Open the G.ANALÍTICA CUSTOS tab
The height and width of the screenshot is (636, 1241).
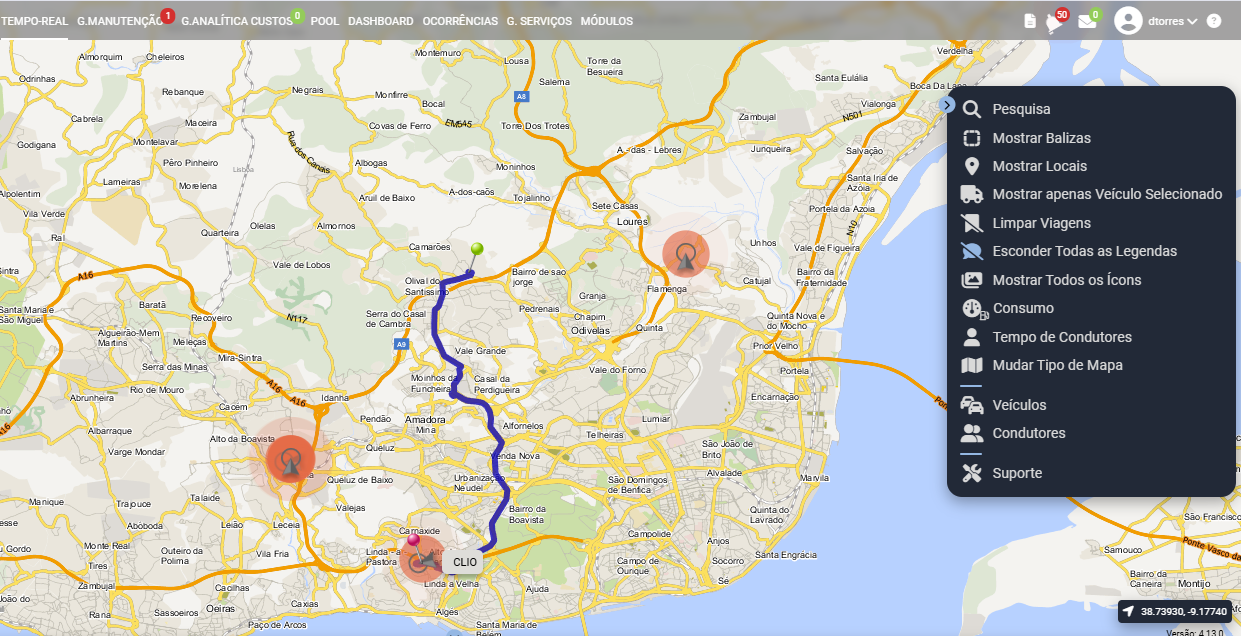237,21
